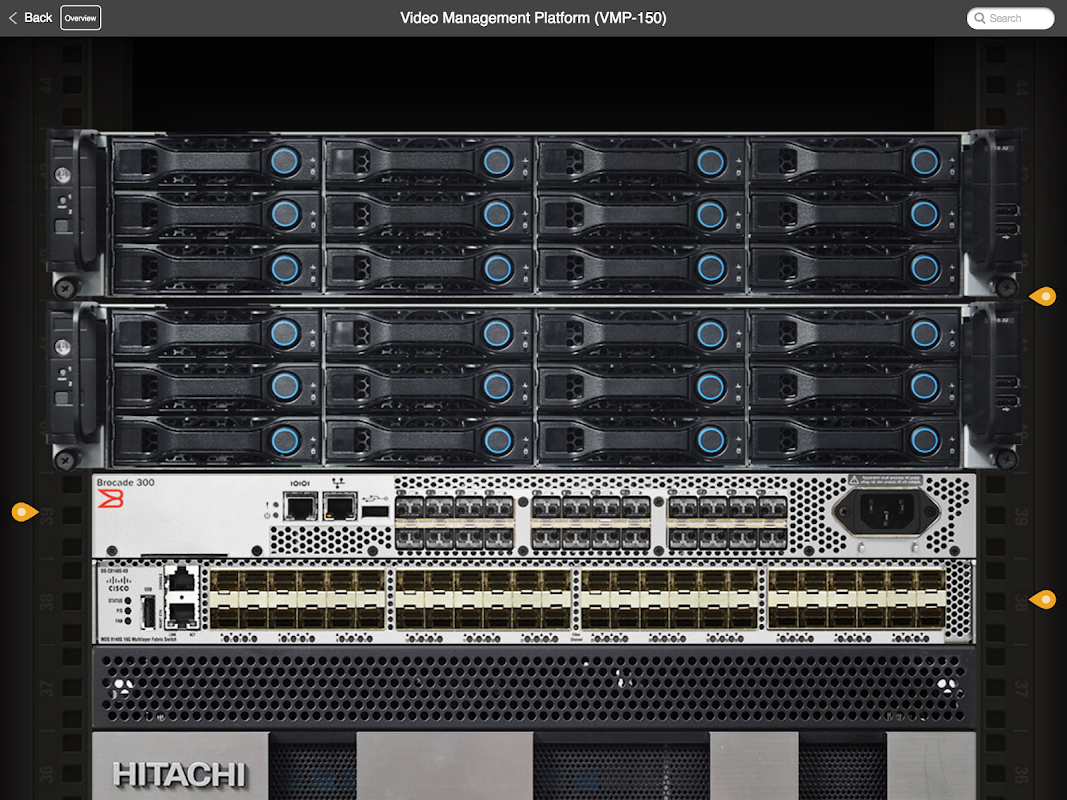Focus the Search field
1067x800 pixels.
click(x=1011, y=18)
